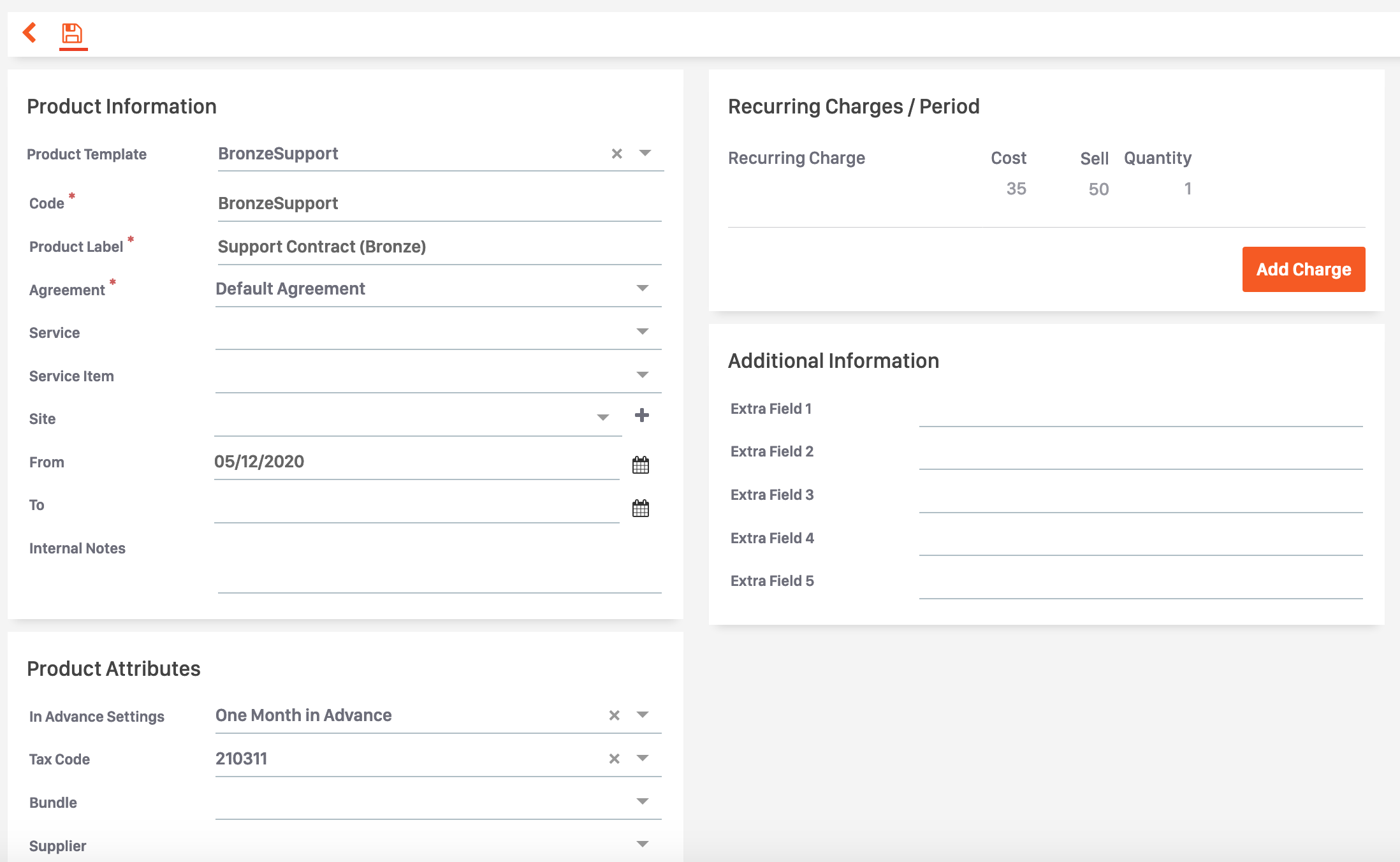Click the Default Agreement value
Image resolution: width=1400 pixels, height=862 pixels.
click(290, 289)
